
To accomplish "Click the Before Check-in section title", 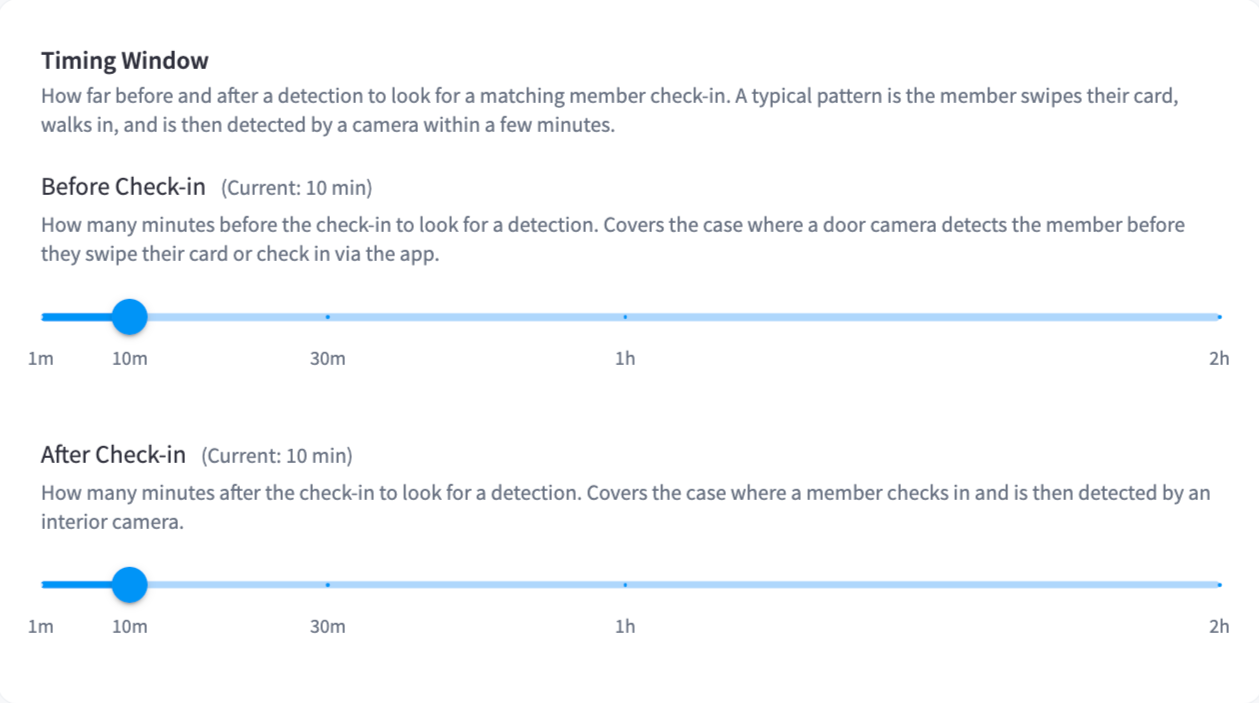I will 123,187.
